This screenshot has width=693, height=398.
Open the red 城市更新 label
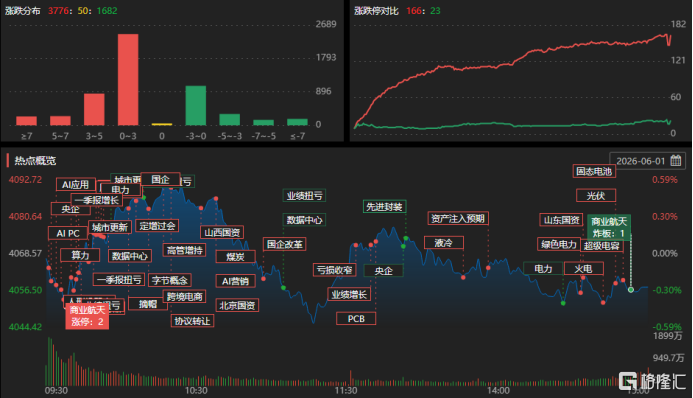[x=110, y=227]
